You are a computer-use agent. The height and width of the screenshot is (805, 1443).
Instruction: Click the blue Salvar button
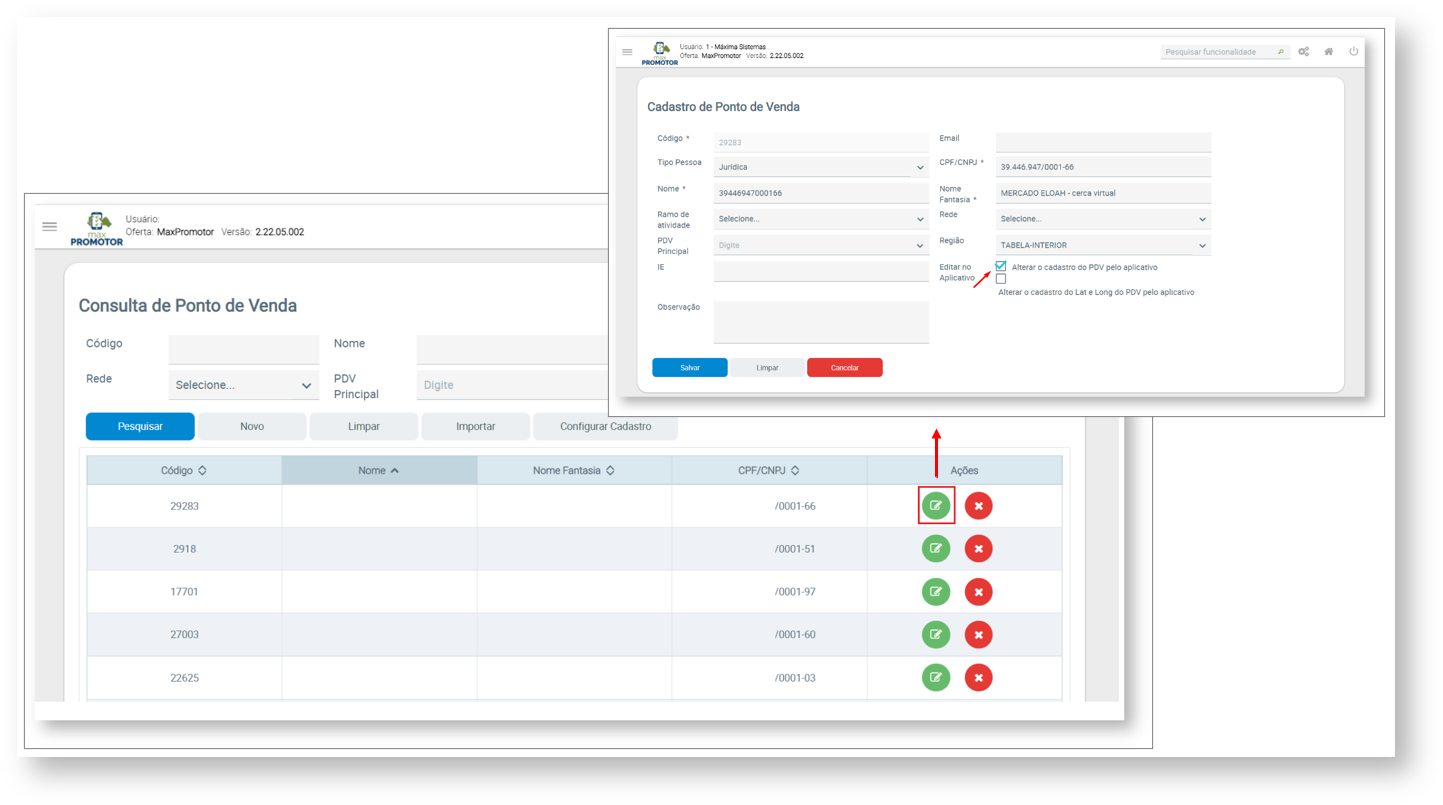(690, 368)
